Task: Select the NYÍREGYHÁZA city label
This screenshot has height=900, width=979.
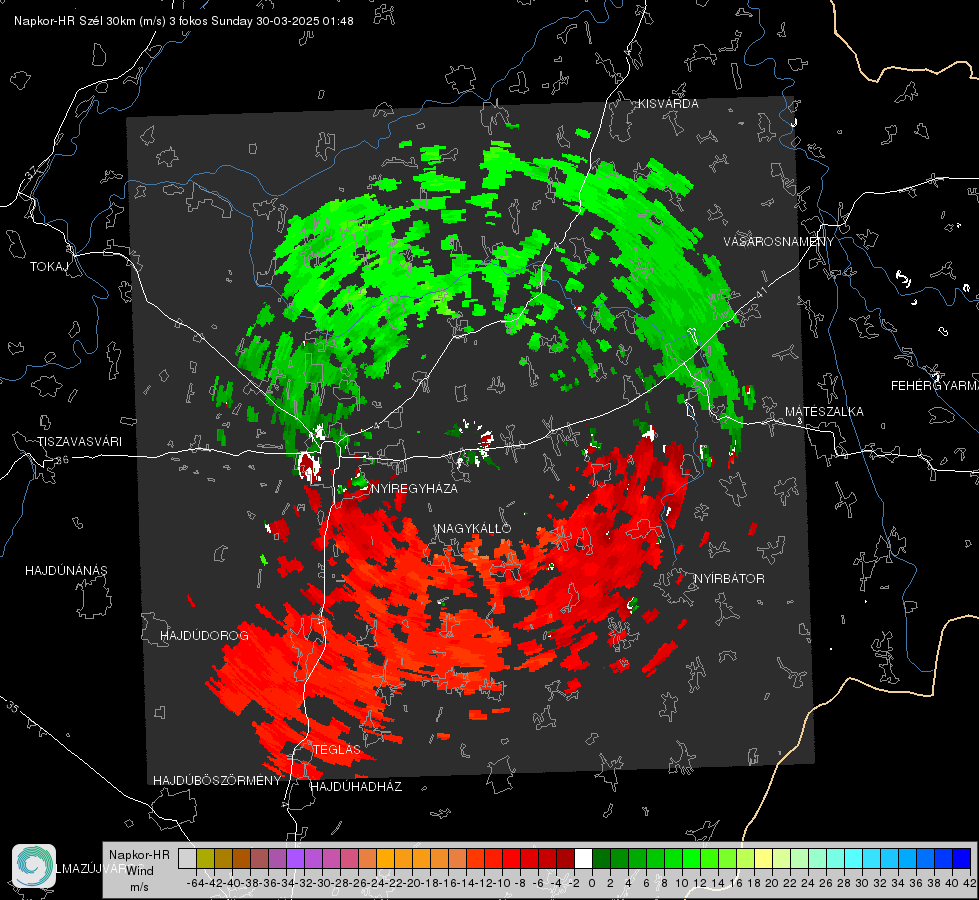Action: 414,488
